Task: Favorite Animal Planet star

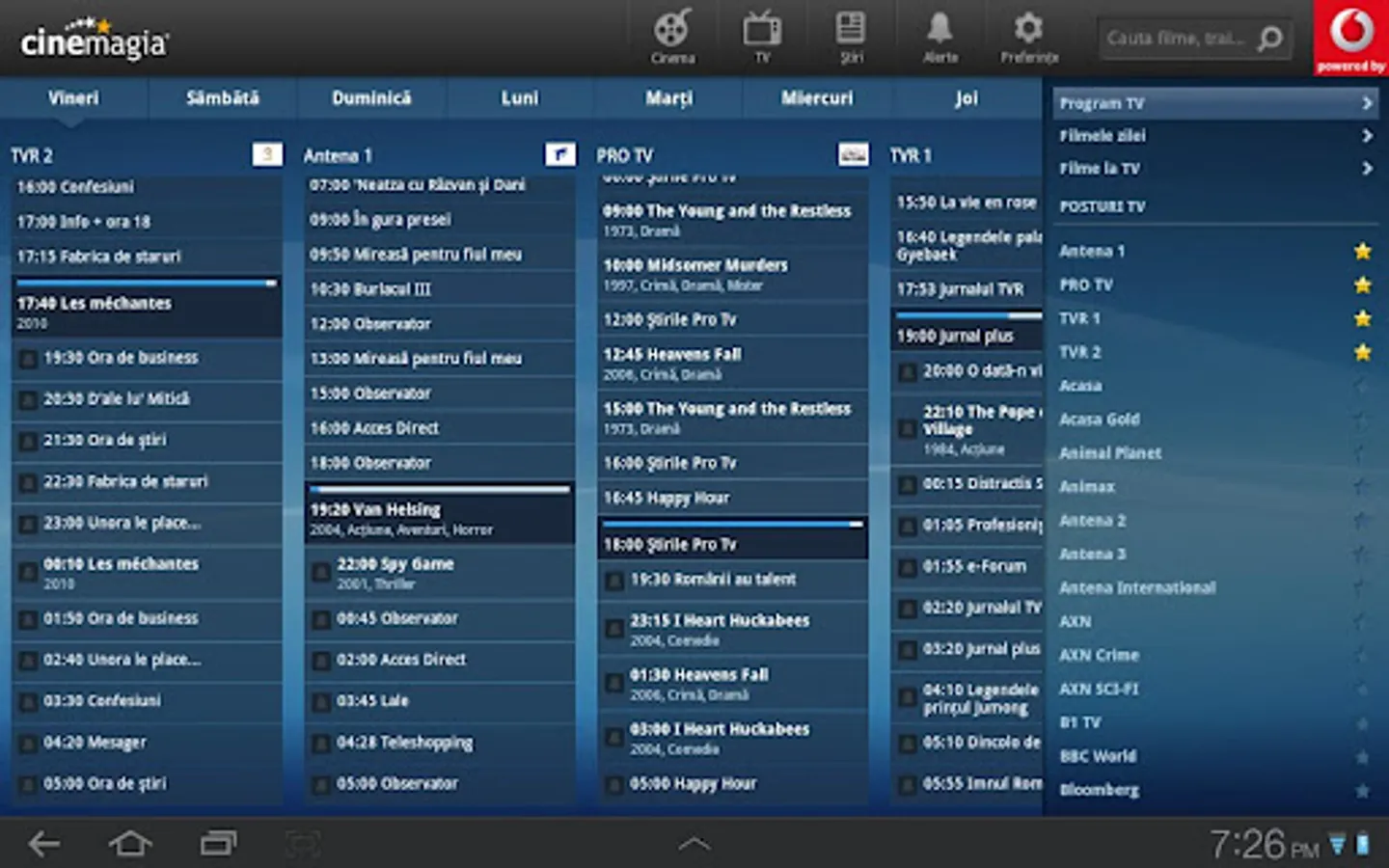Action: click(x=1362, y=453)
